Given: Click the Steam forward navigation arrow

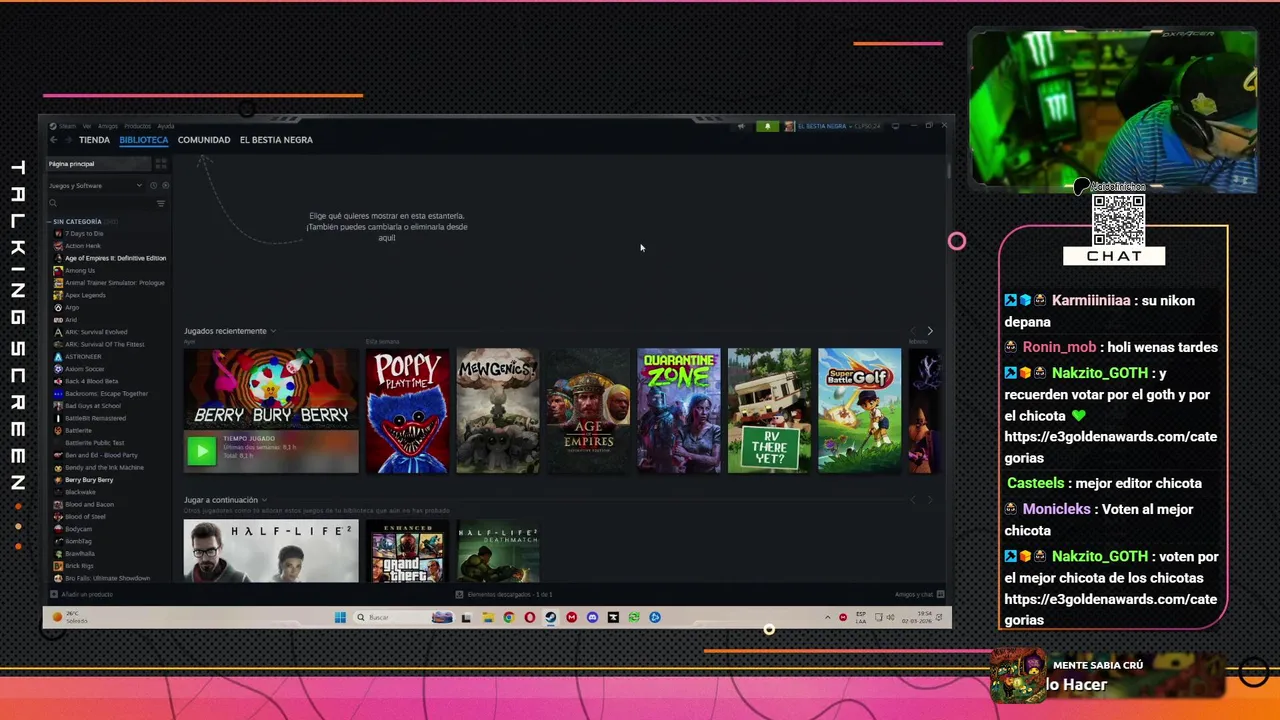Looking at the screenshot, I should coord(68,140).
